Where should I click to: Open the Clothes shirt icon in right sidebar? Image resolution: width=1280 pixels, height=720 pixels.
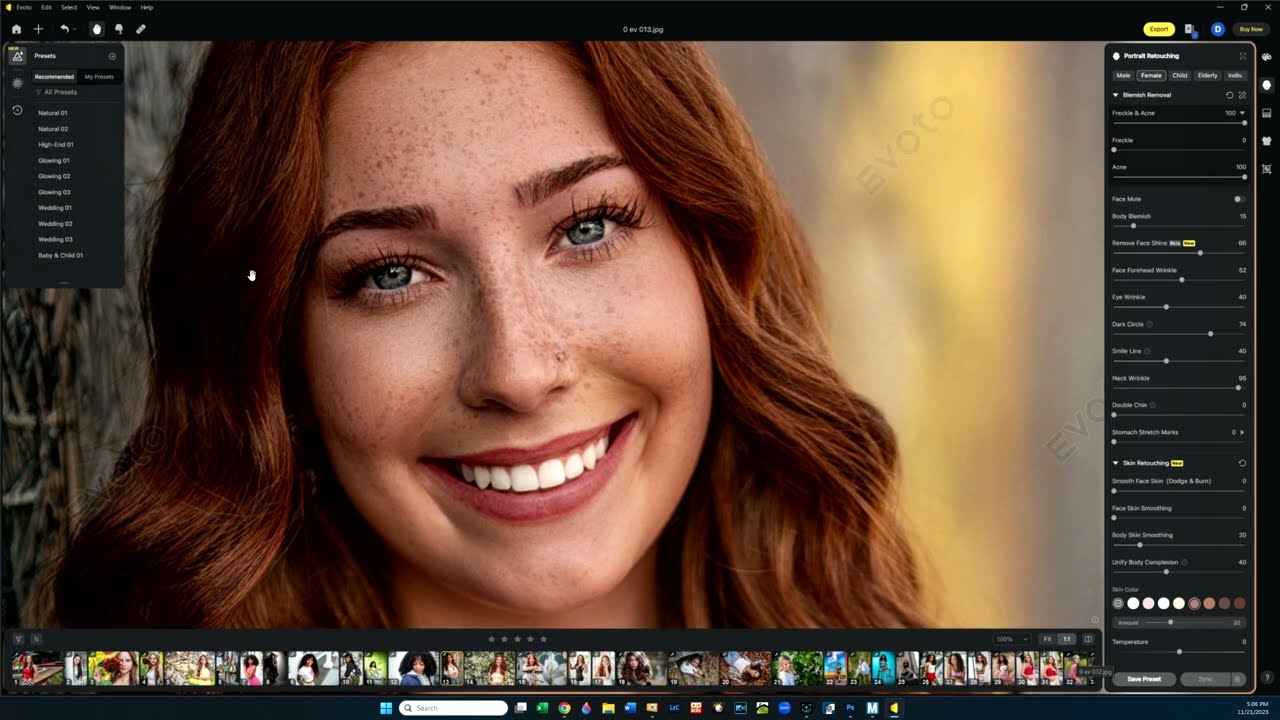[x=1267, y=141]
